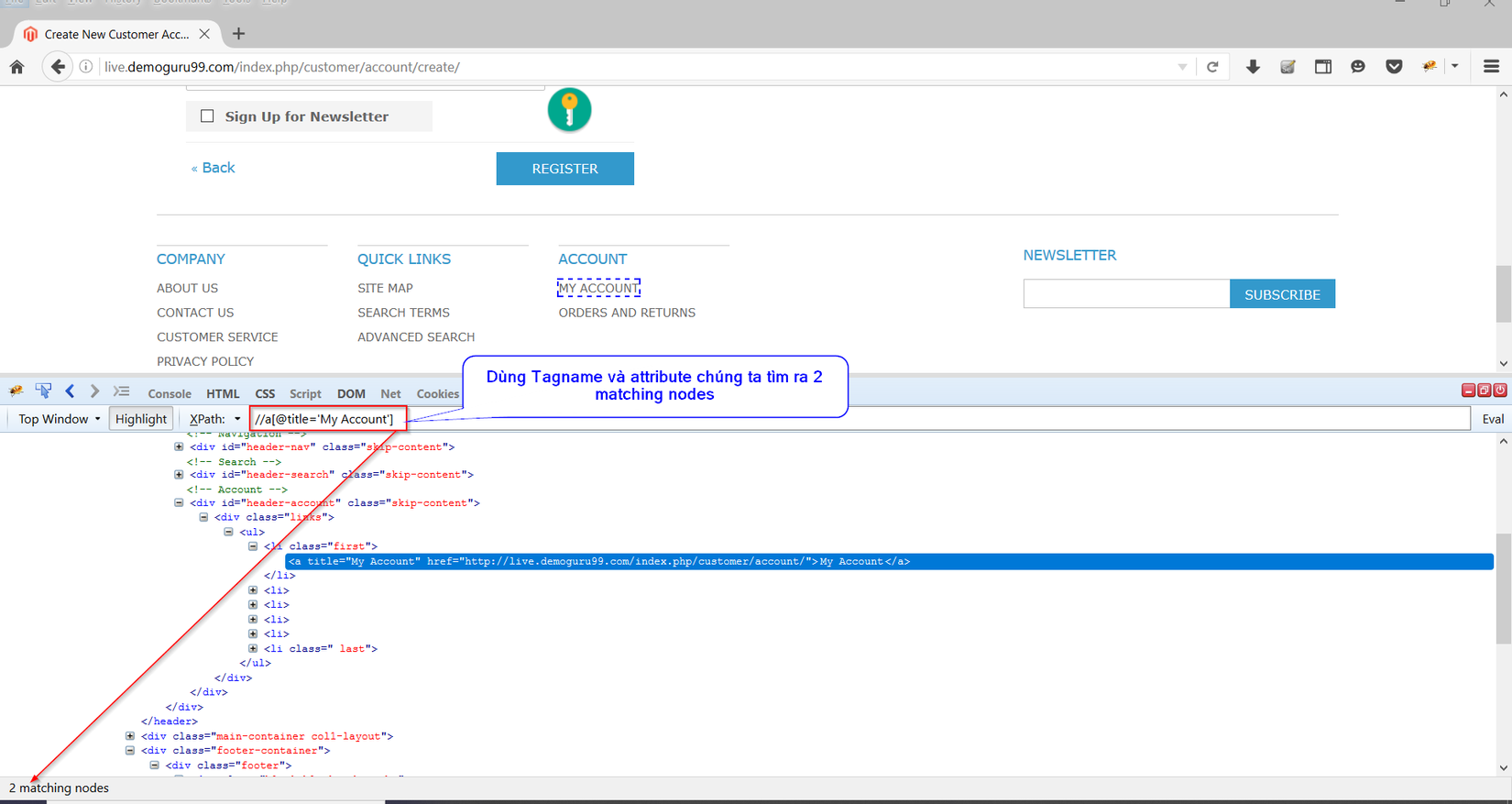Open the Firefox hamburger menu
The width and height of the screenshot is (1512, 804).
(1491, 67)
